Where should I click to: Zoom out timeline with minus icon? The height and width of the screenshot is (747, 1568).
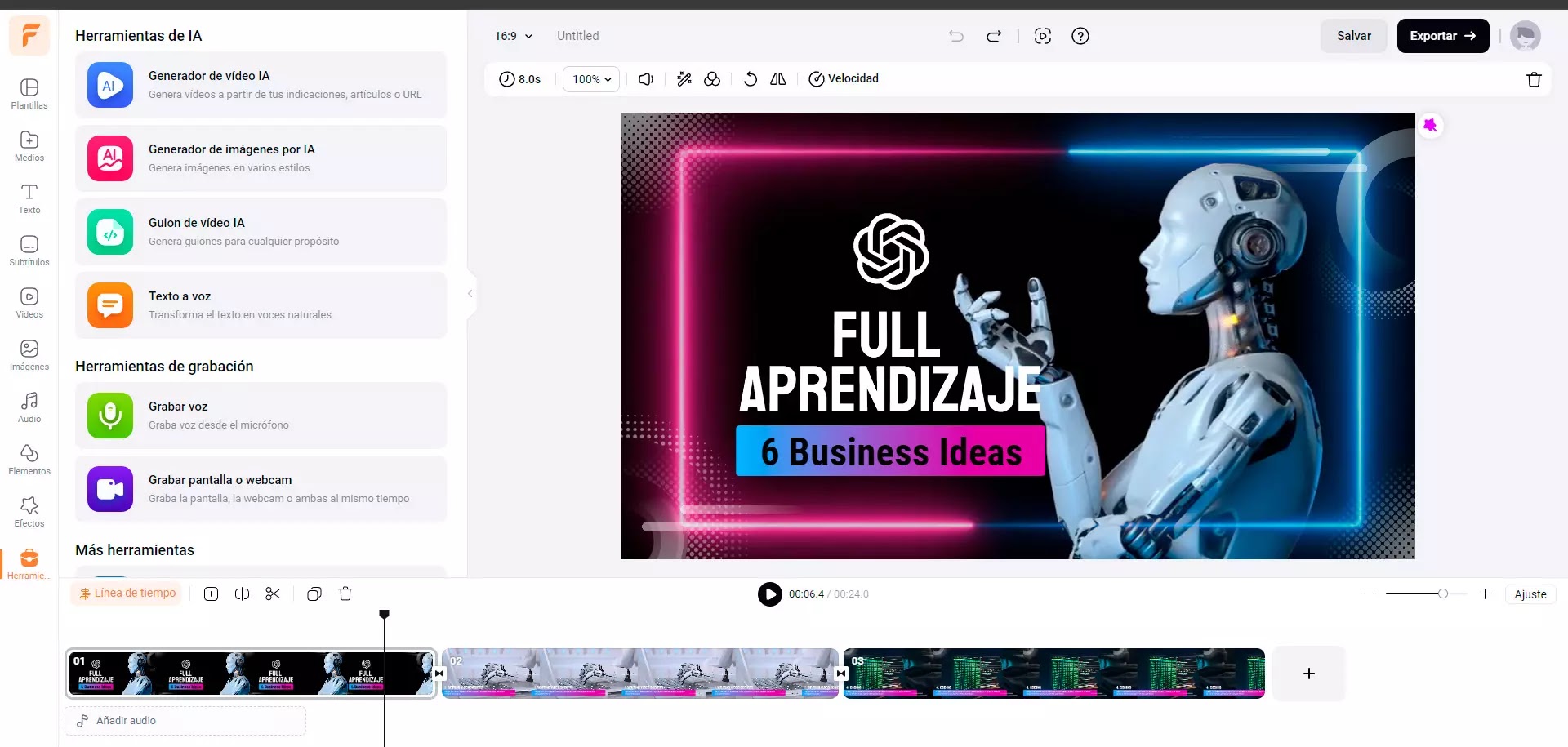point(1369,594)
